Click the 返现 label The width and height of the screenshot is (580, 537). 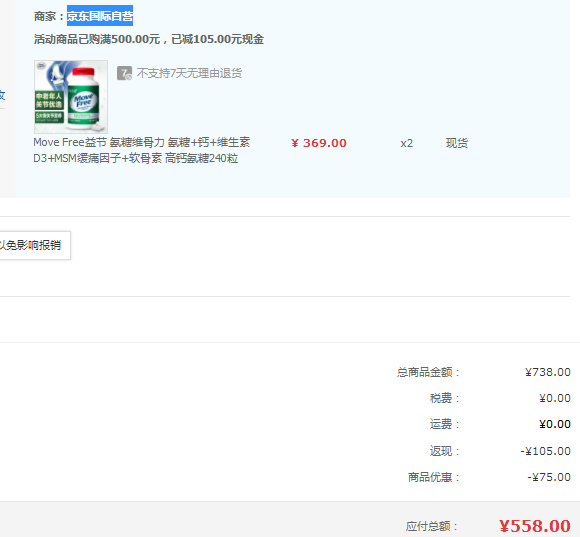444,451
